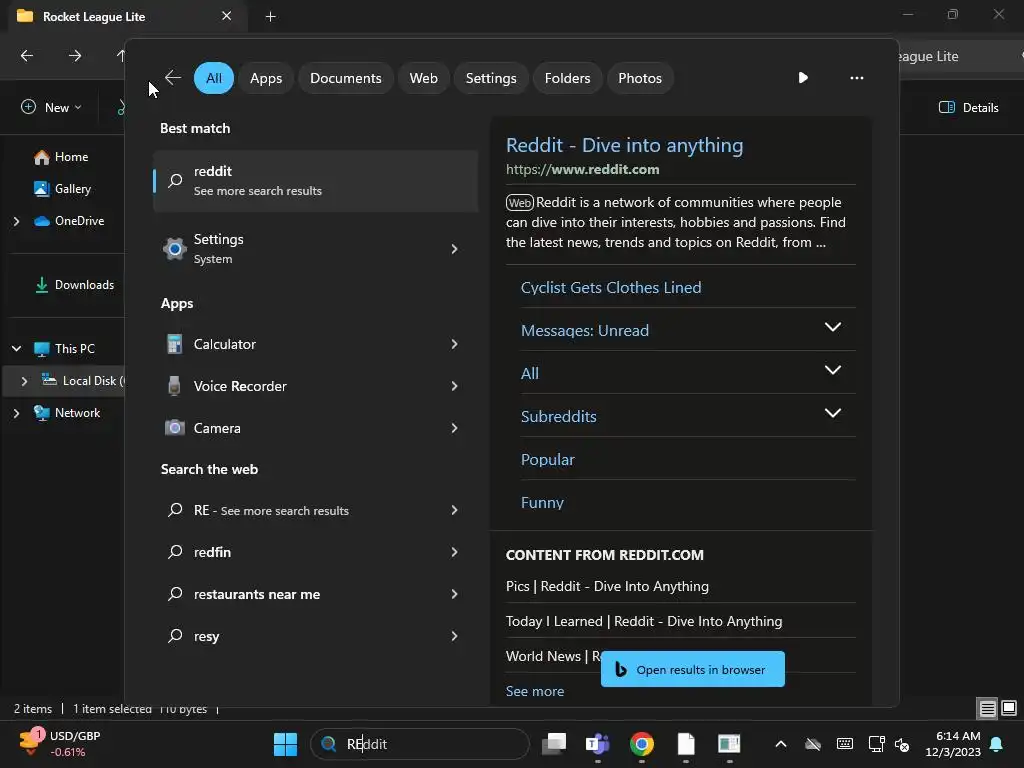Open the New dropdown in File Explorer
This screenshot has height=768, width=1024.
pos(51,107)
